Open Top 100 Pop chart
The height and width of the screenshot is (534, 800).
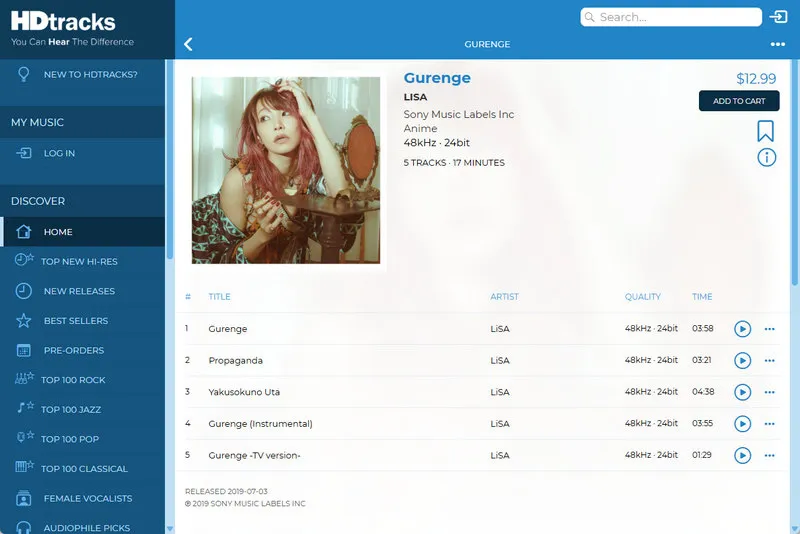coord(83,439)
